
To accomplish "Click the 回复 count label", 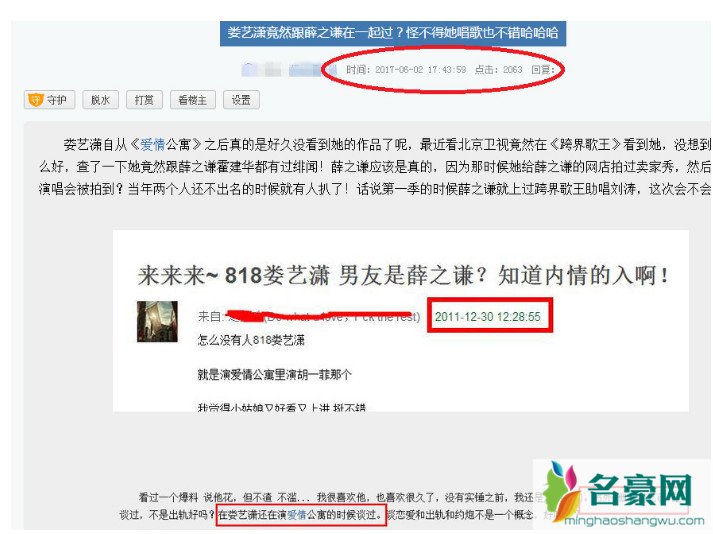I will click(543, 70).
